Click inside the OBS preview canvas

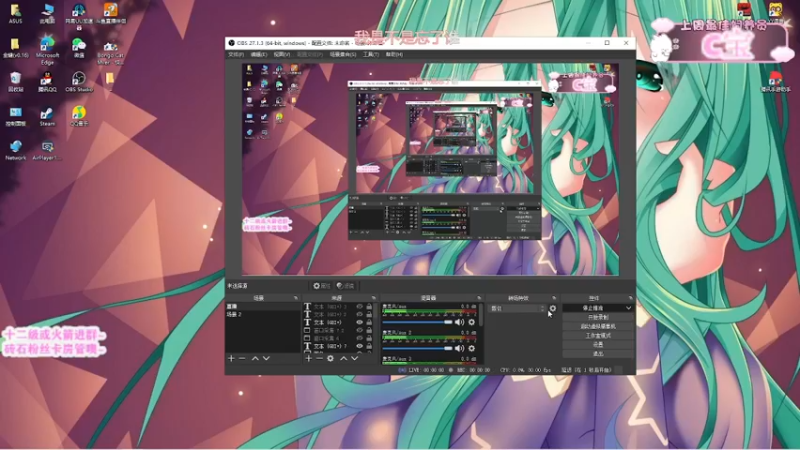[430, 169]
